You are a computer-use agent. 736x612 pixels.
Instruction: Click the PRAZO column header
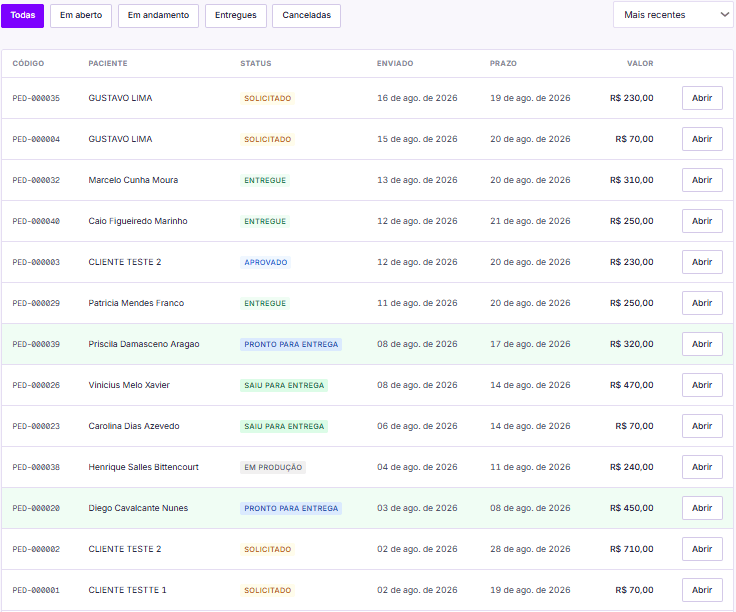tap(503, 63)
